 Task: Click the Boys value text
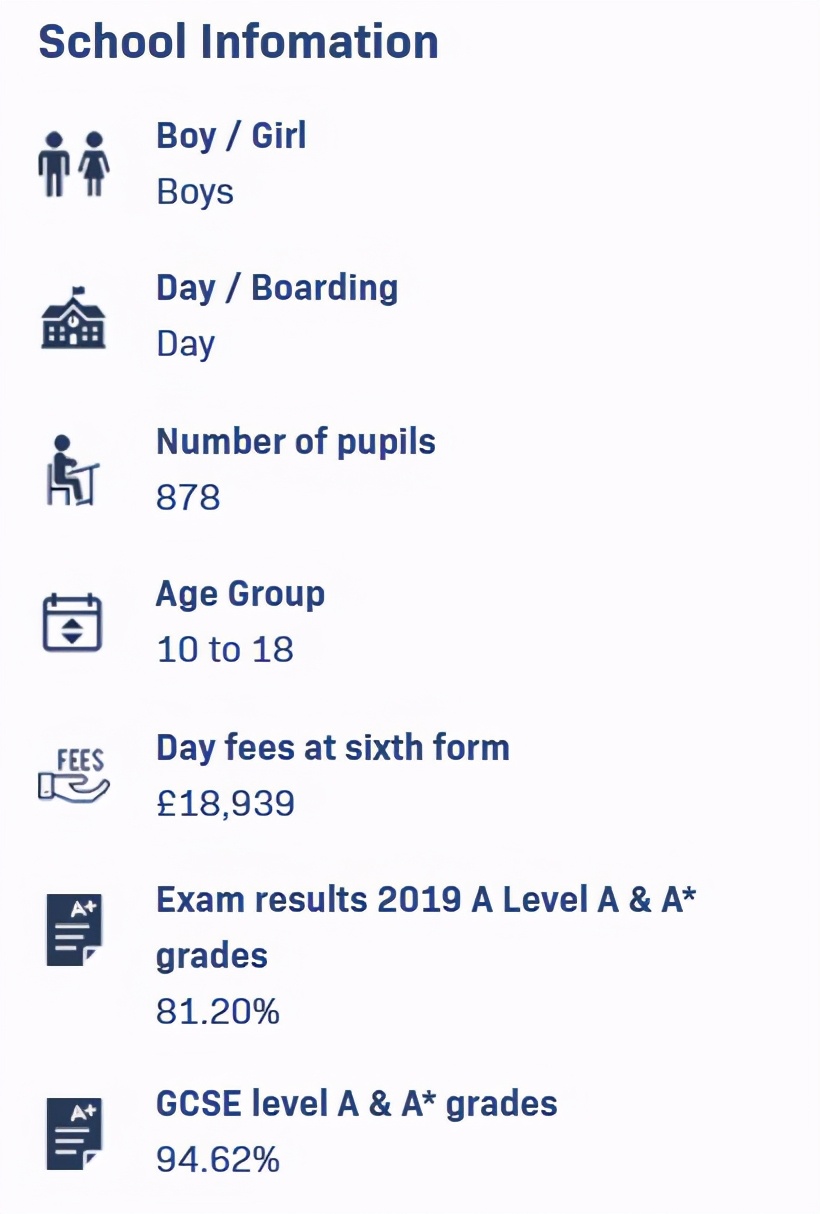[x=195, y=191]
